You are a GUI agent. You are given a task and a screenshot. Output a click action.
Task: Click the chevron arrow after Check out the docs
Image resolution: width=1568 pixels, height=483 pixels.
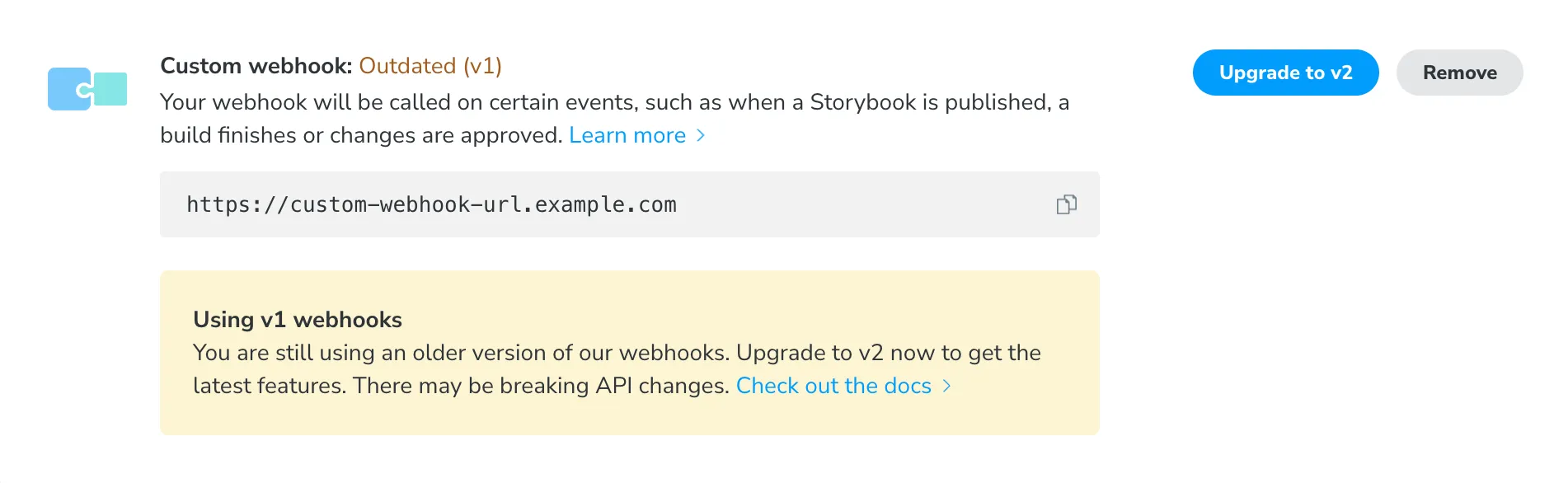point(946,386)
